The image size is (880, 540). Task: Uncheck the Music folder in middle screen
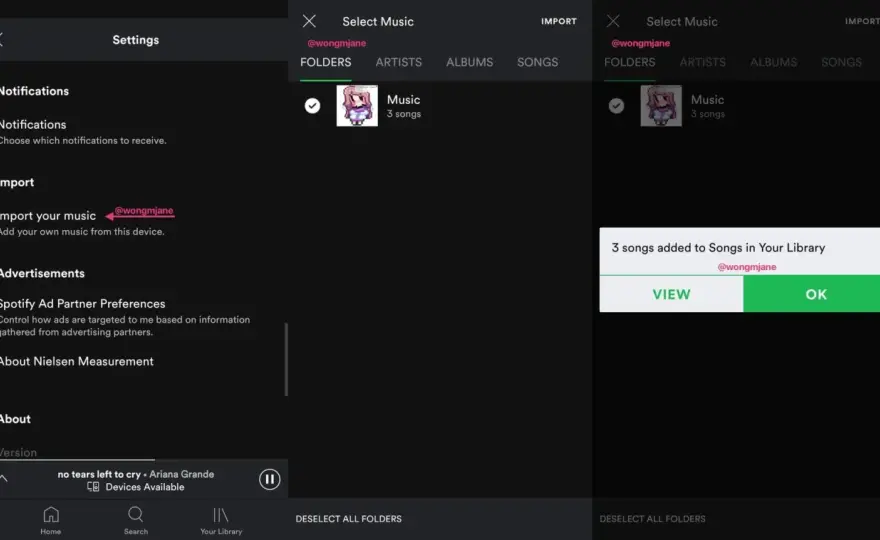tap(313, 106)
